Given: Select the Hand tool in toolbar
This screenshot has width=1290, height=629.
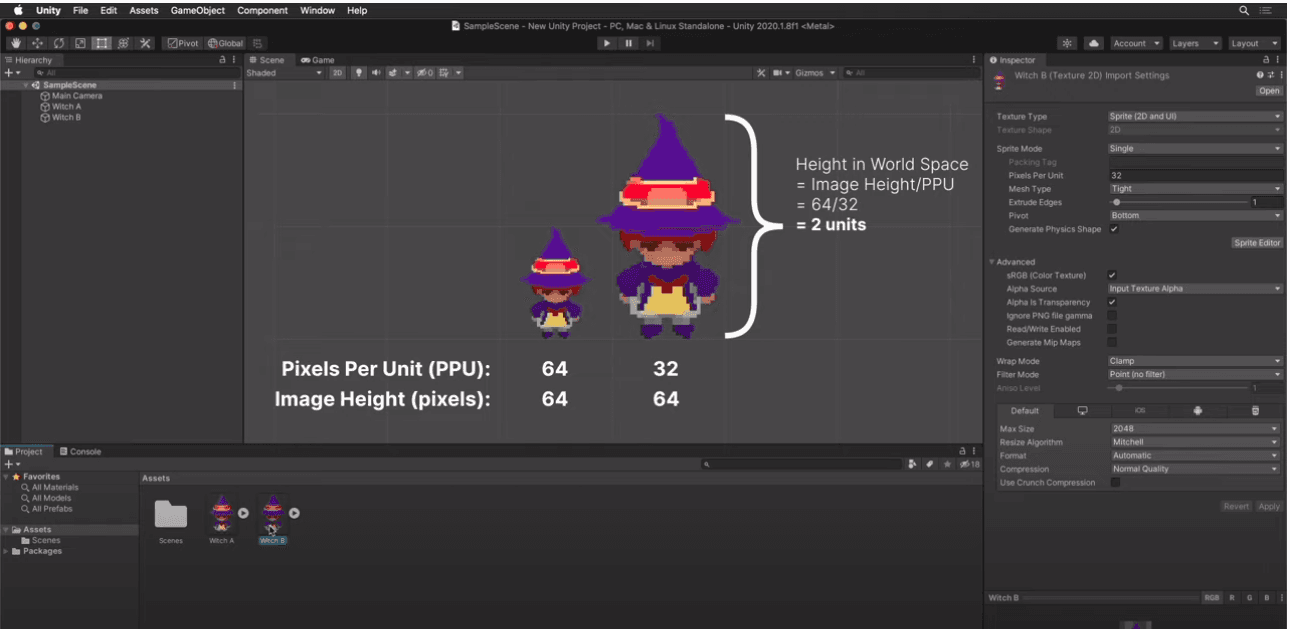Looking at the screenshot, I should [x=15, y=43].
